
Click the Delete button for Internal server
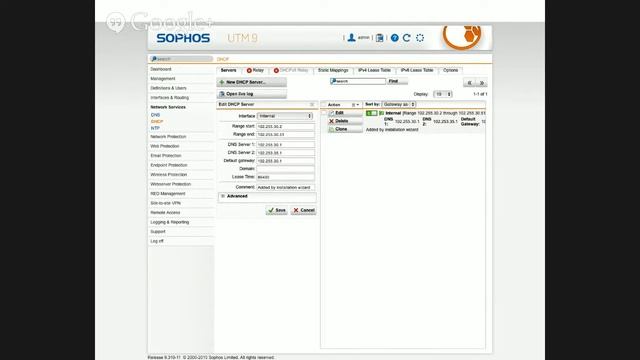pos(345,121)
